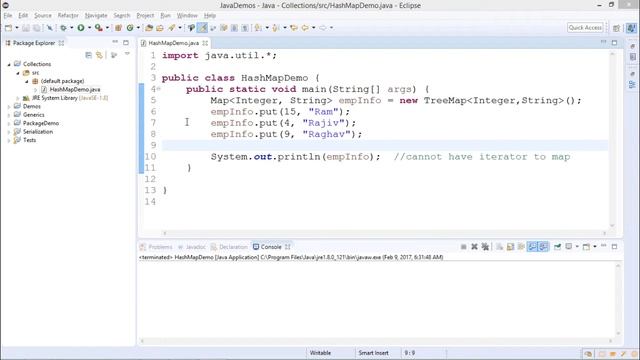Viewport: 640px width, 360px height.
Task: Click the Forward navigation arrow in toolbar
Action: [323, 28]
